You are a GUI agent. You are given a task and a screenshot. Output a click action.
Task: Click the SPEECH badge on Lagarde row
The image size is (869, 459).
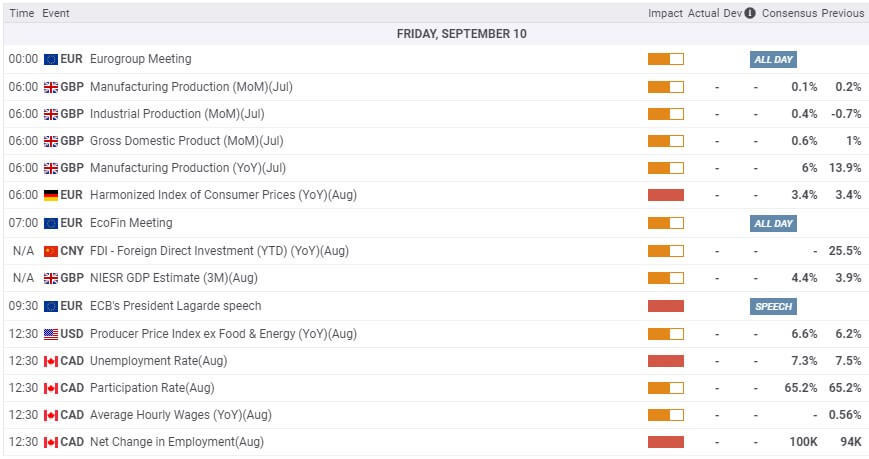772,306
